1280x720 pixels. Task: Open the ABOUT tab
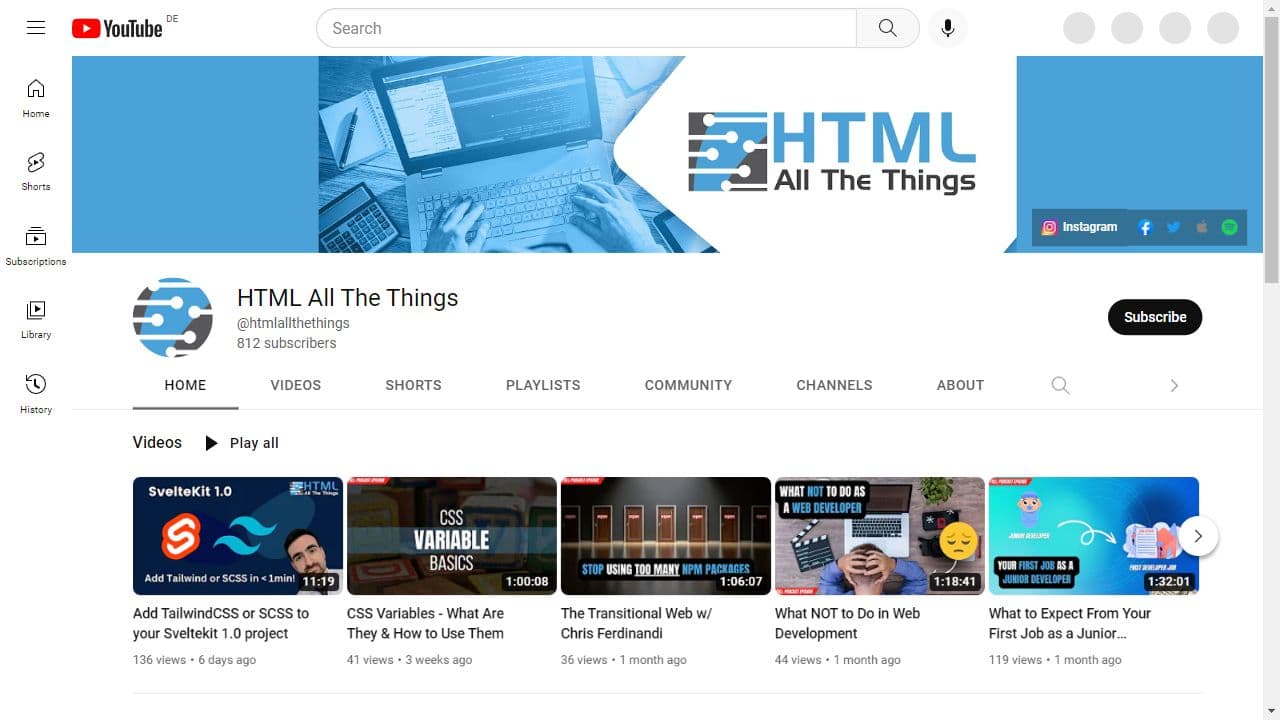[x=960, y=385]
